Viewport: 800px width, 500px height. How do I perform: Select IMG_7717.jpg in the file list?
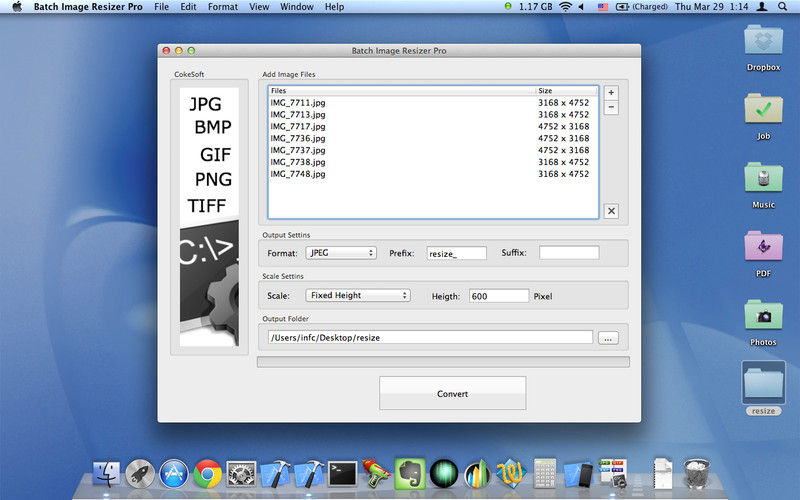coord(433,126)
